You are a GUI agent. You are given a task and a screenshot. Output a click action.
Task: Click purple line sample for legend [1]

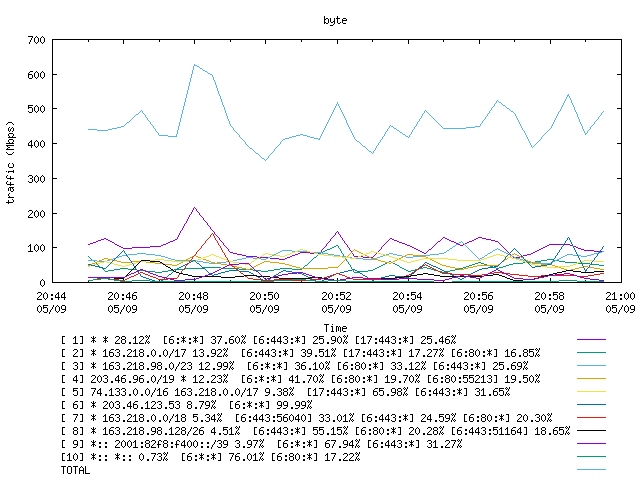click(591, 340)
